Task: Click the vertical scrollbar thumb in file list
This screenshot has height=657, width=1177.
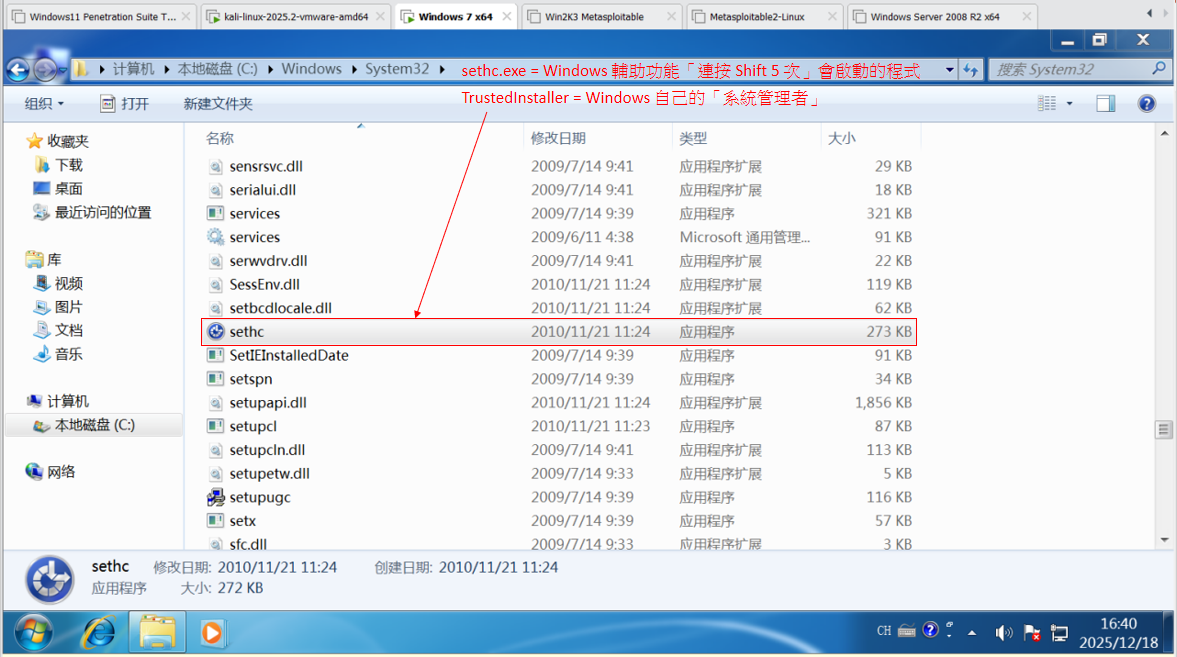Action: (1163, 429)
